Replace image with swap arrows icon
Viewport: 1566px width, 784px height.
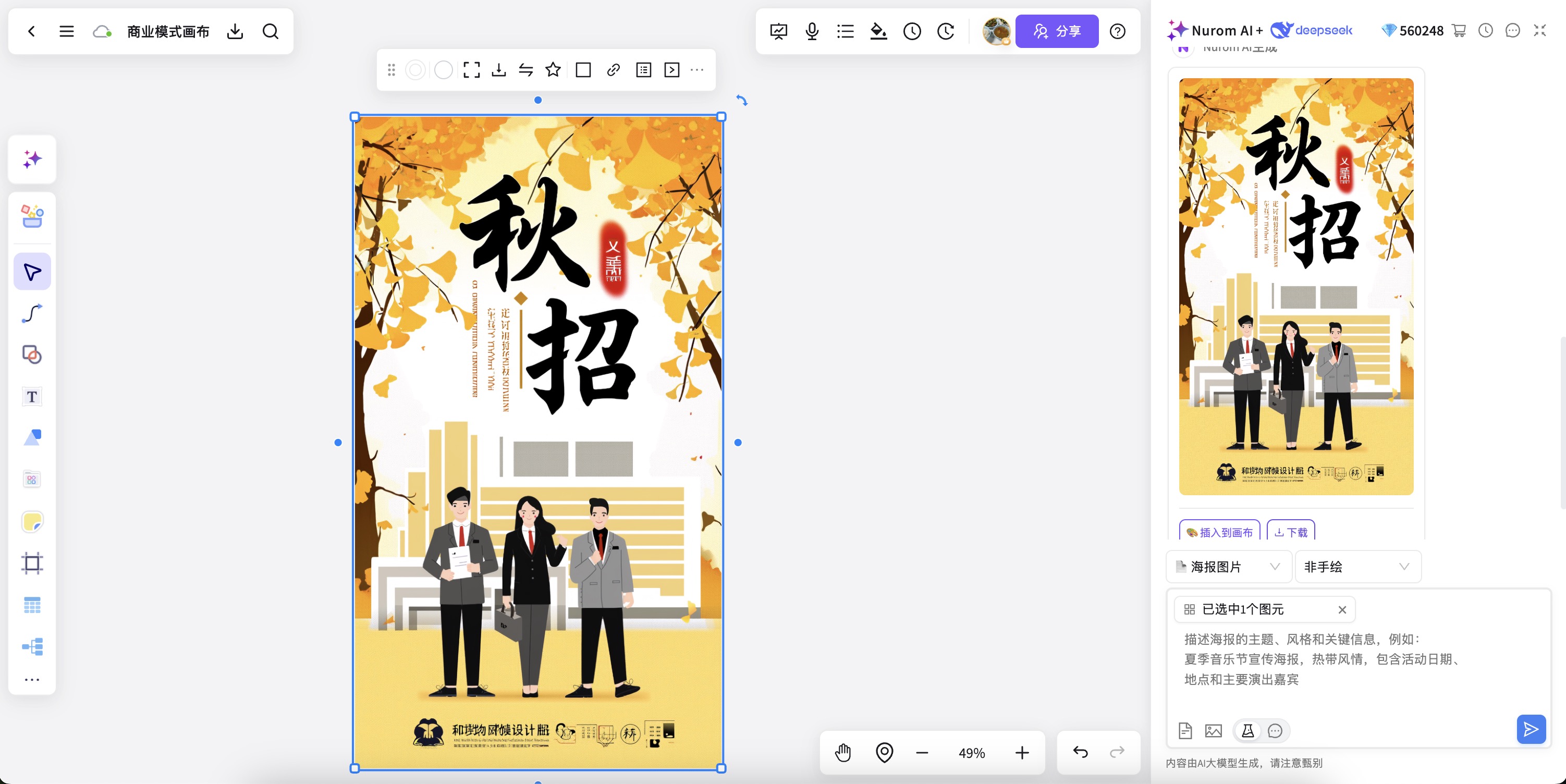click(x=526, y=70)
